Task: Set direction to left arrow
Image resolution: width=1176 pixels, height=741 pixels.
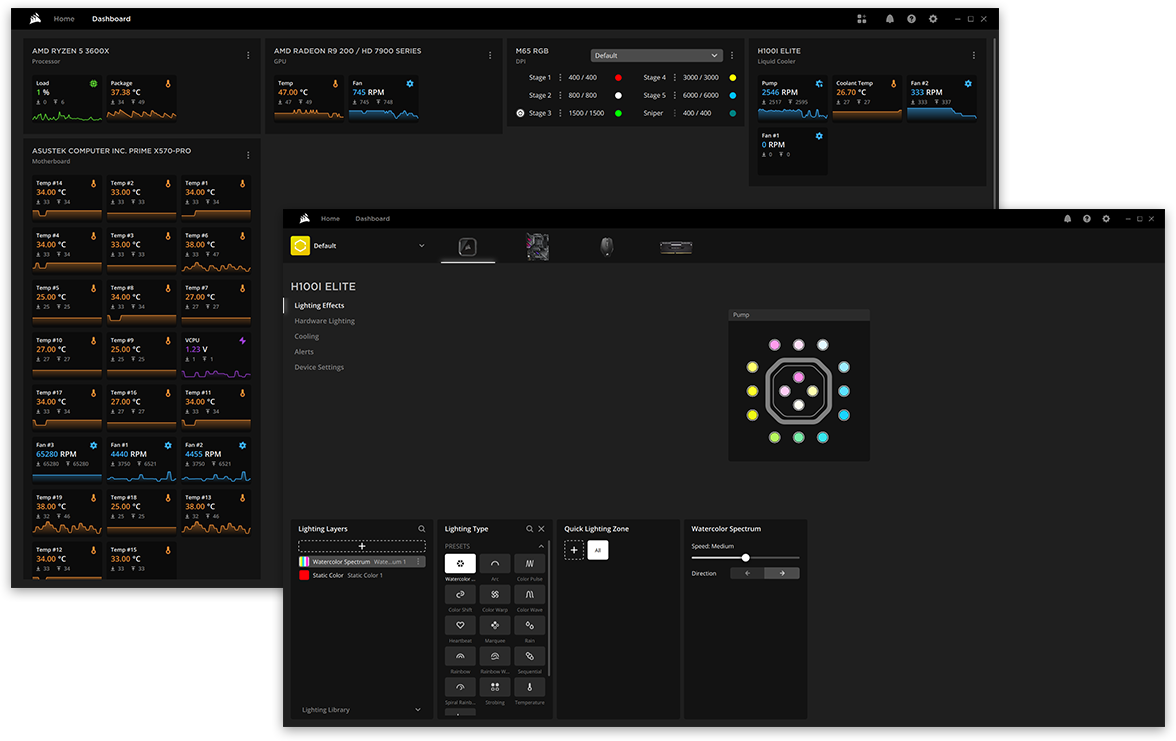Action: [747, 573]
